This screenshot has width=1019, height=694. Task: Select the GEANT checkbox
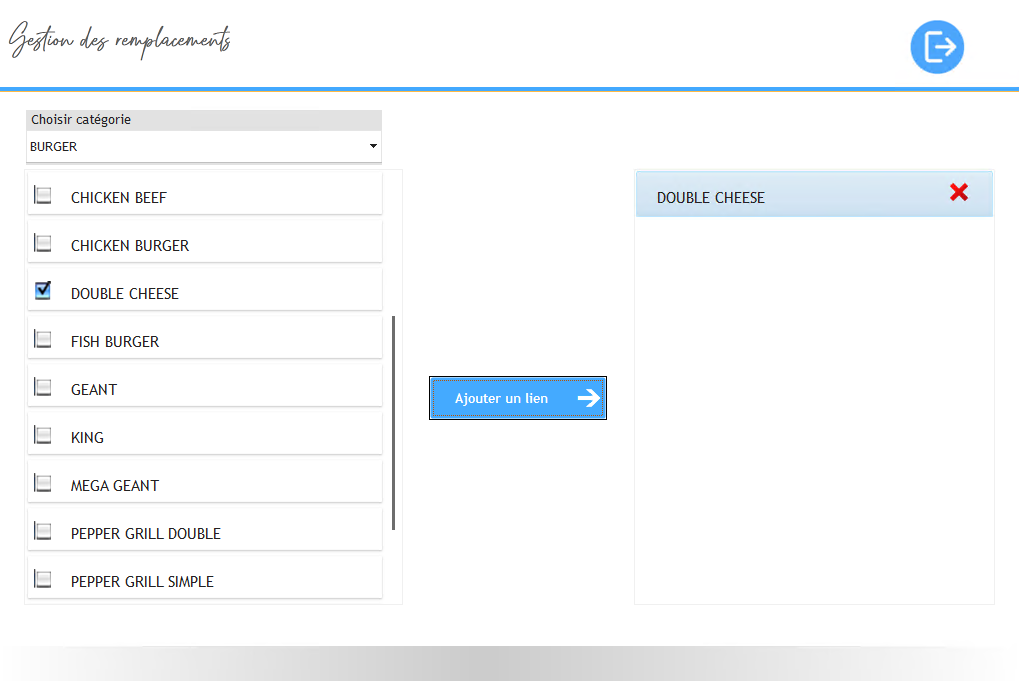[x=43, y=388]
